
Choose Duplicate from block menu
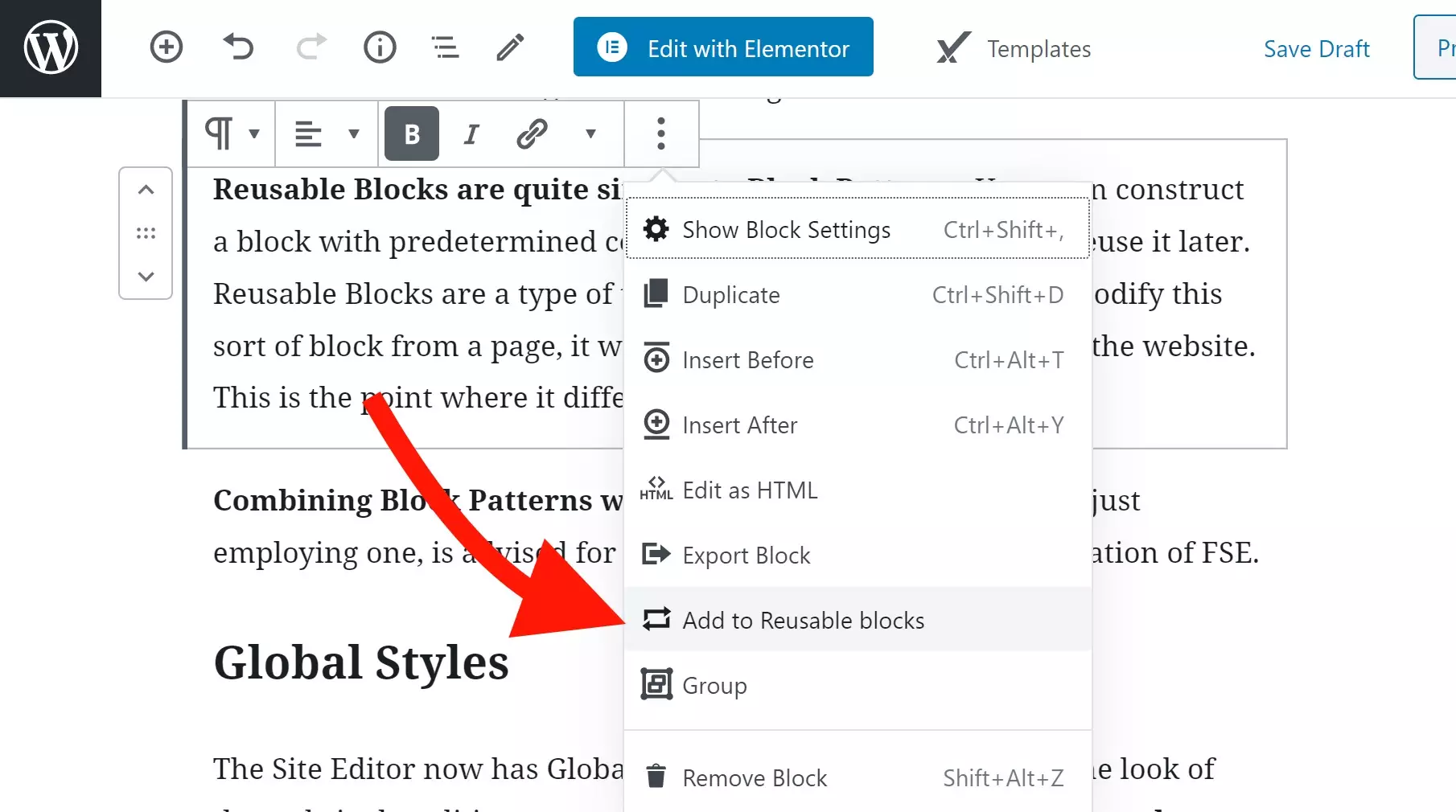(858, 295)
